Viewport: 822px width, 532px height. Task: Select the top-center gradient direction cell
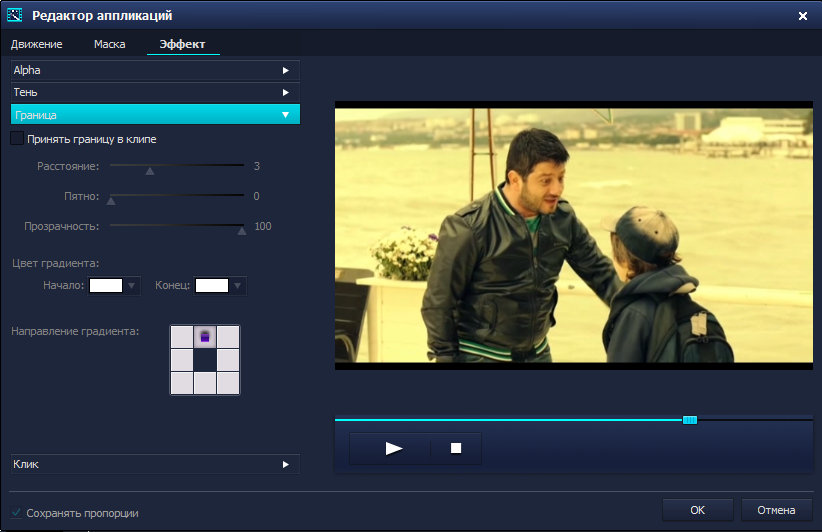(205, 336)
